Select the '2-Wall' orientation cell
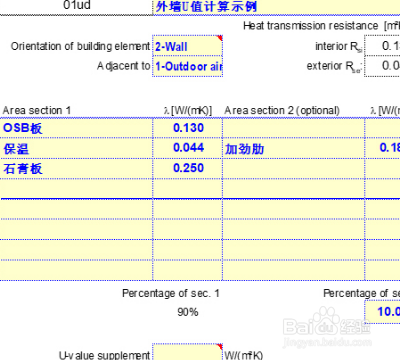The height and width of the screenshot is (360, 400). (x=188, y=46)
